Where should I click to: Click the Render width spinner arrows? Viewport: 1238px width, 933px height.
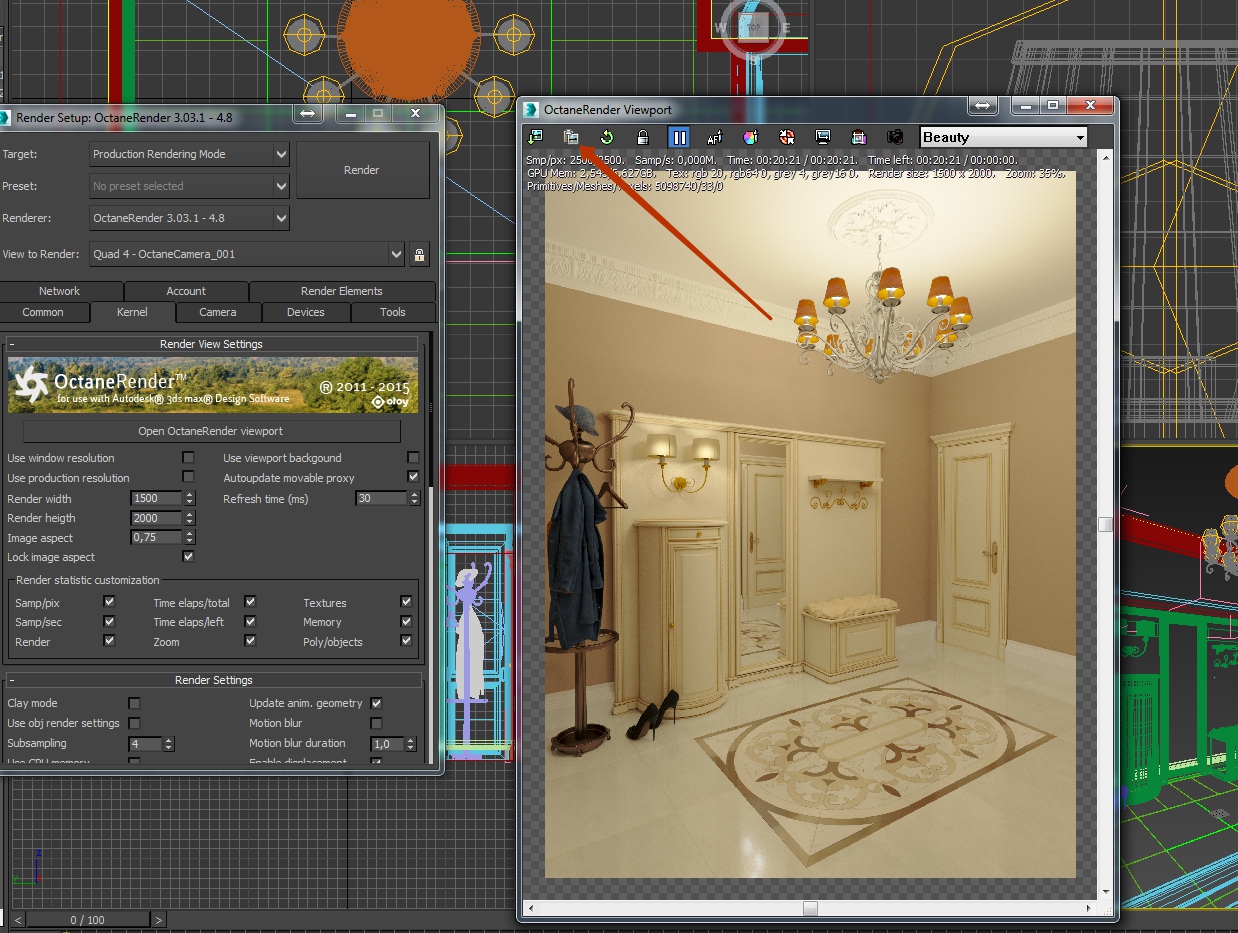(190, 498)
